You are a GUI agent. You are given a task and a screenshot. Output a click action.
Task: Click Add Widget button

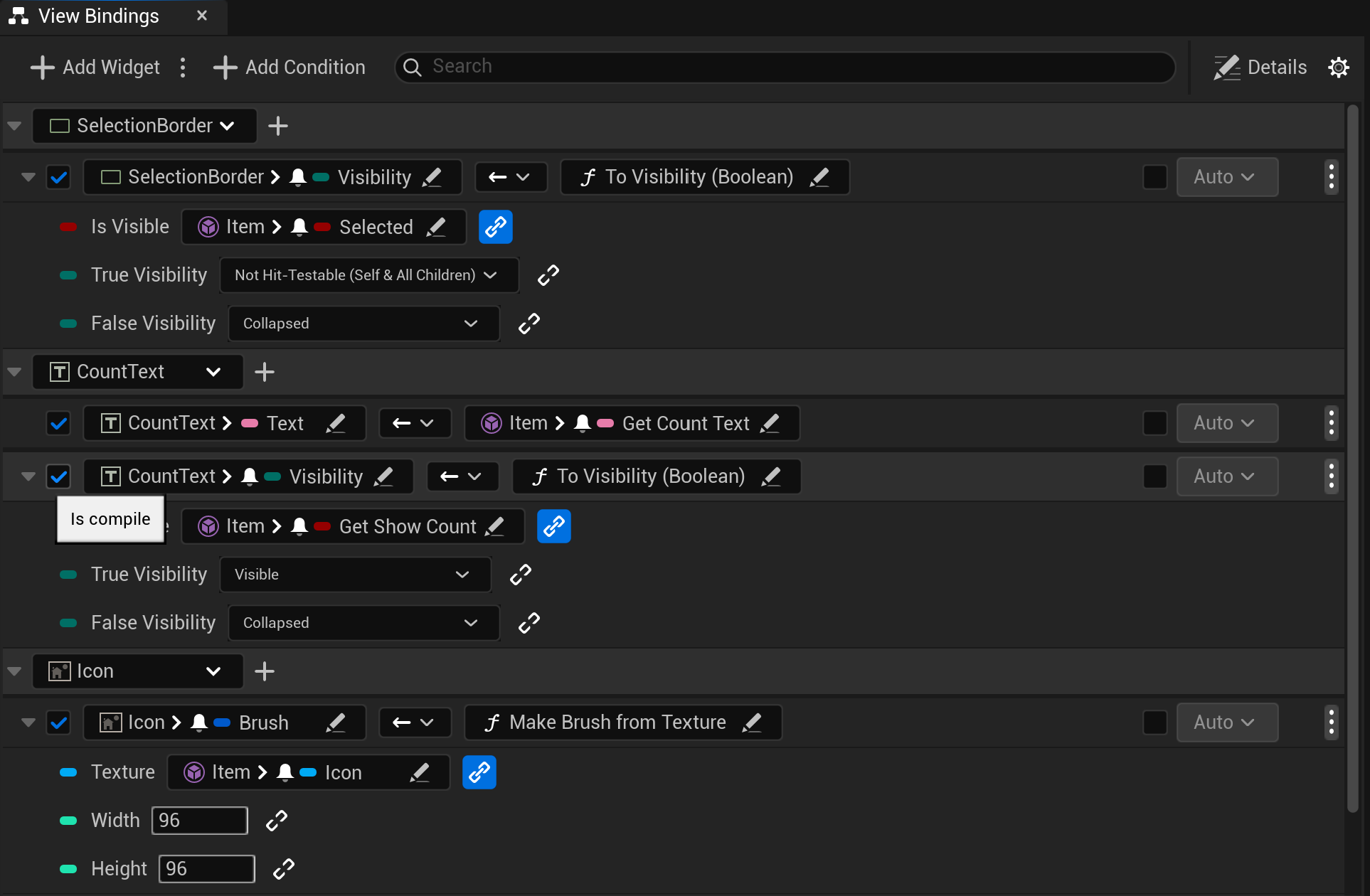coord(96,68)
